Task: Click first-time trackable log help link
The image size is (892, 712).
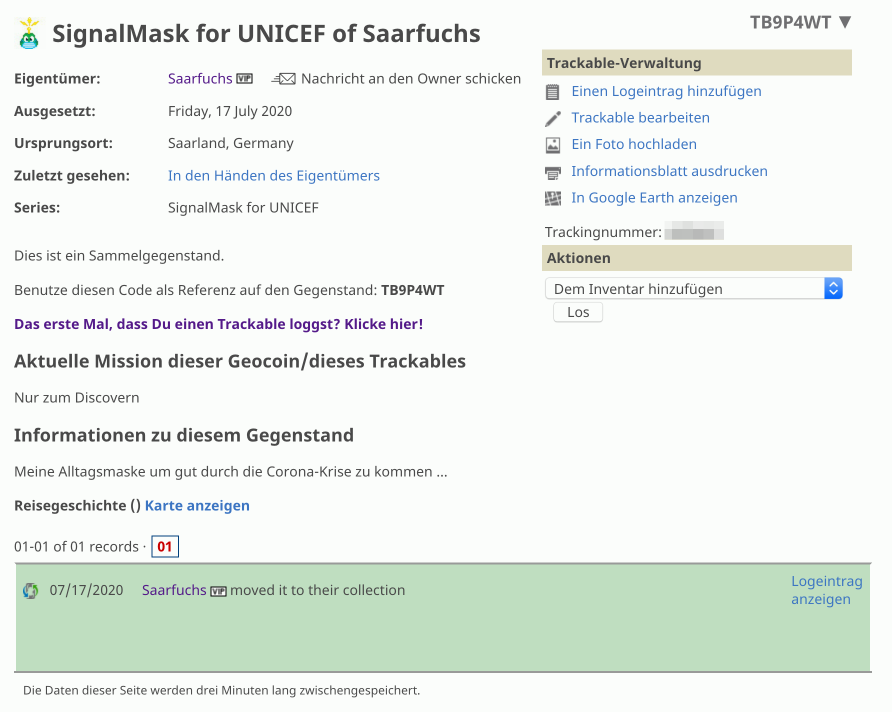Action: click(218, 324)
